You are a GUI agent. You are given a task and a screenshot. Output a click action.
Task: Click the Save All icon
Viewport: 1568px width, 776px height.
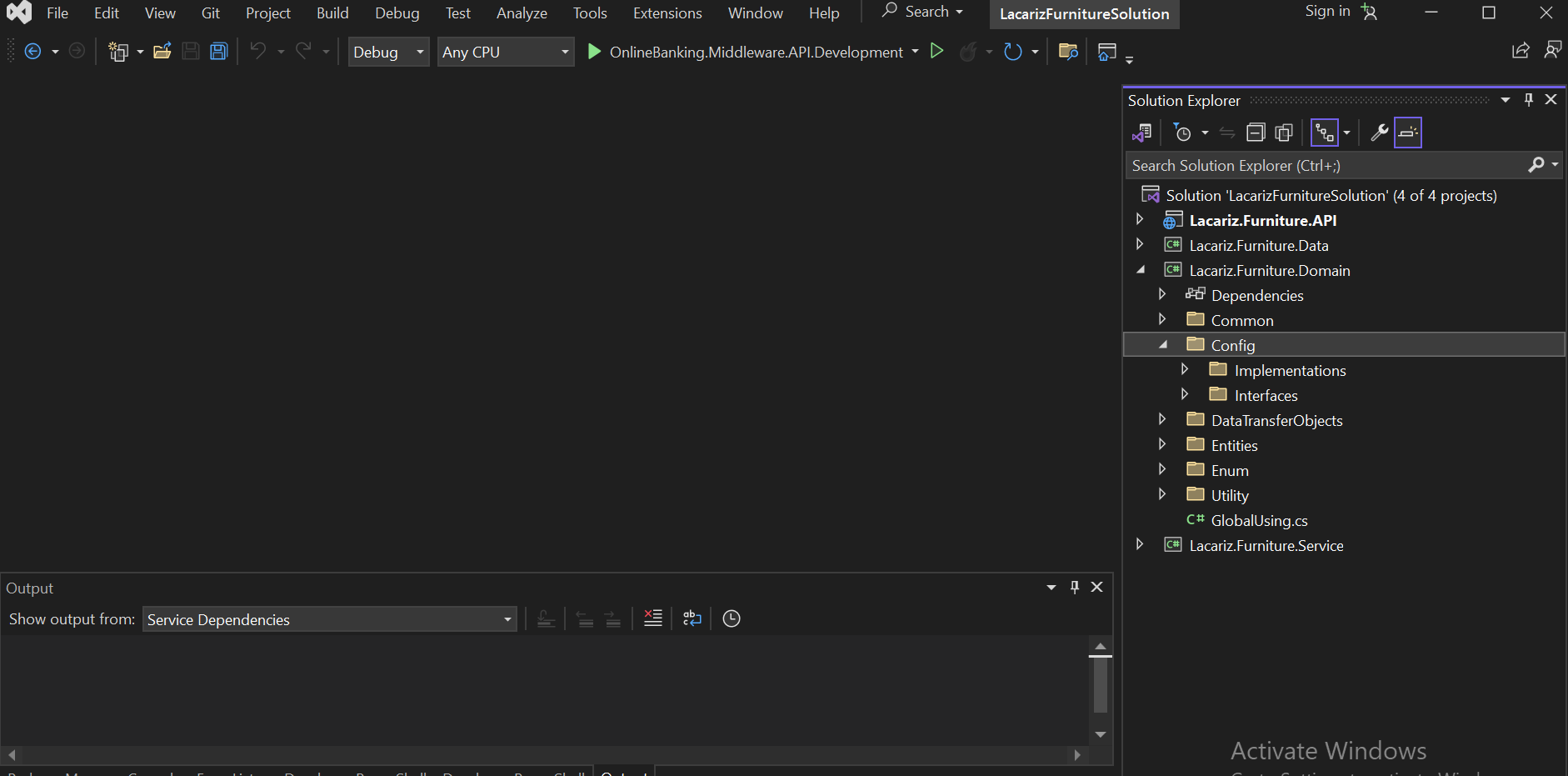[218, 51]
